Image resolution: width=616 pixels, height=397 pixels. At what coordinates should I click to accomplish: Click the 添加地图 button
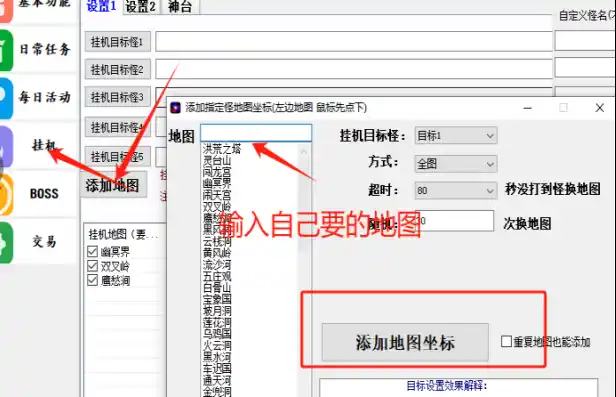[113, 185]
